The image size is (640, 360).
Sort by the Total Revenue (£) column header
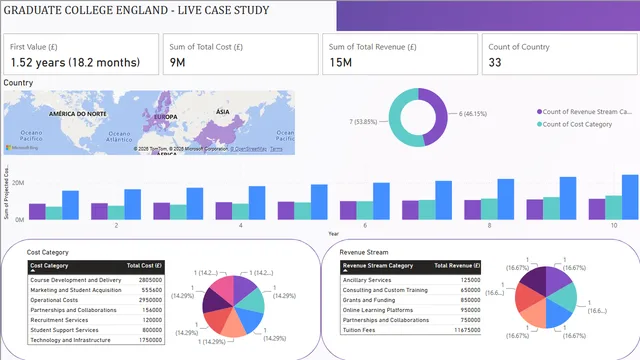(x=457, y=266)
